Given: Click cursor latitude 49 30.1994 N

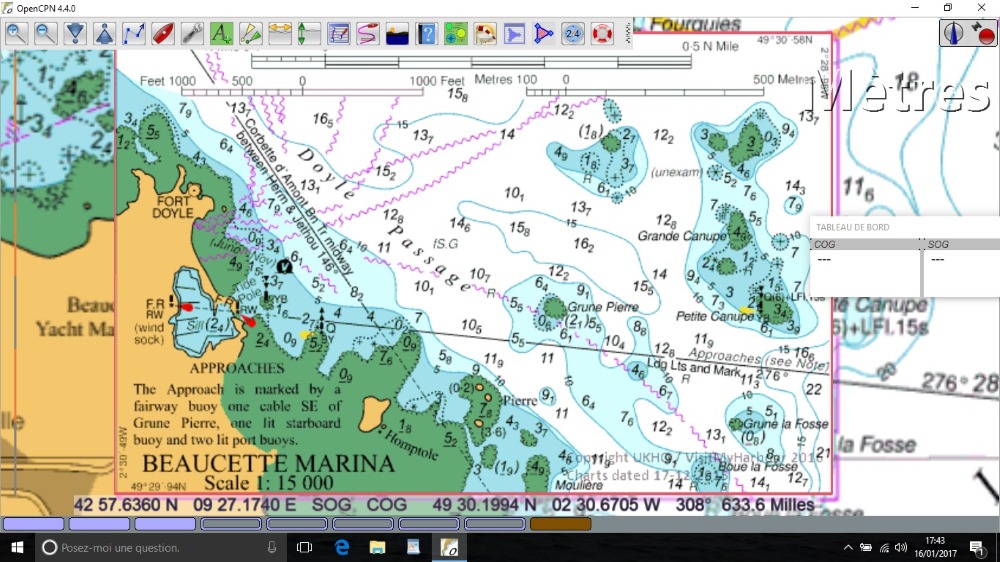Looking at the screenshot, I should [485, 505].
